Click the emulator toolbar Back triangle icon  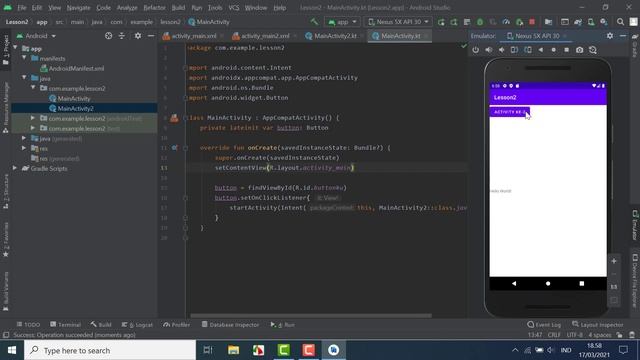(x=541, y=50)
